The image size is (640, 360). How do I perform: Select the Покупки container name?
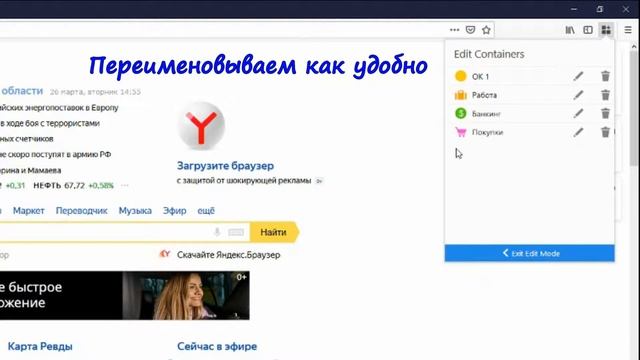click(487, 132)
